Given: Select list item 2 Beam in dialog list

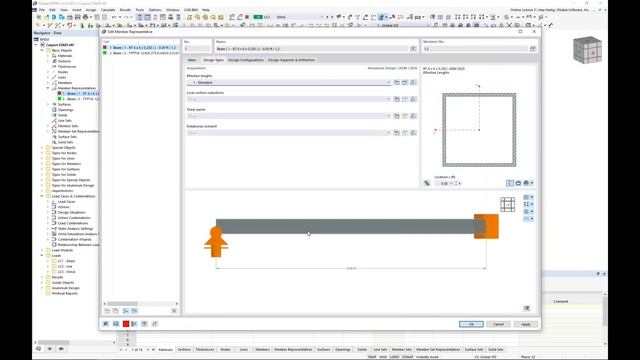Looking at the screenshot, I should [141, 53].
